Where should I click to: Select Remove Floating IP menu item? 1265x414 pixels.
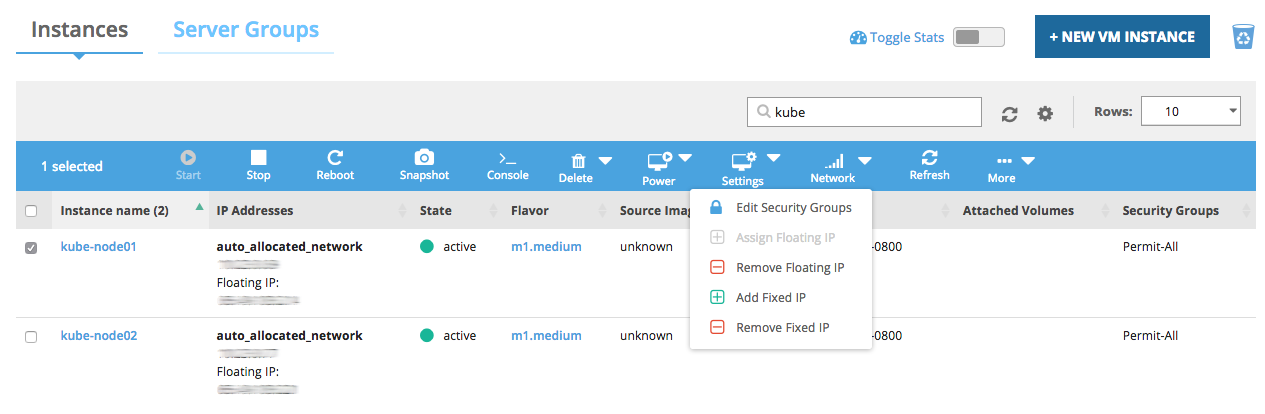tap(789, 268)
